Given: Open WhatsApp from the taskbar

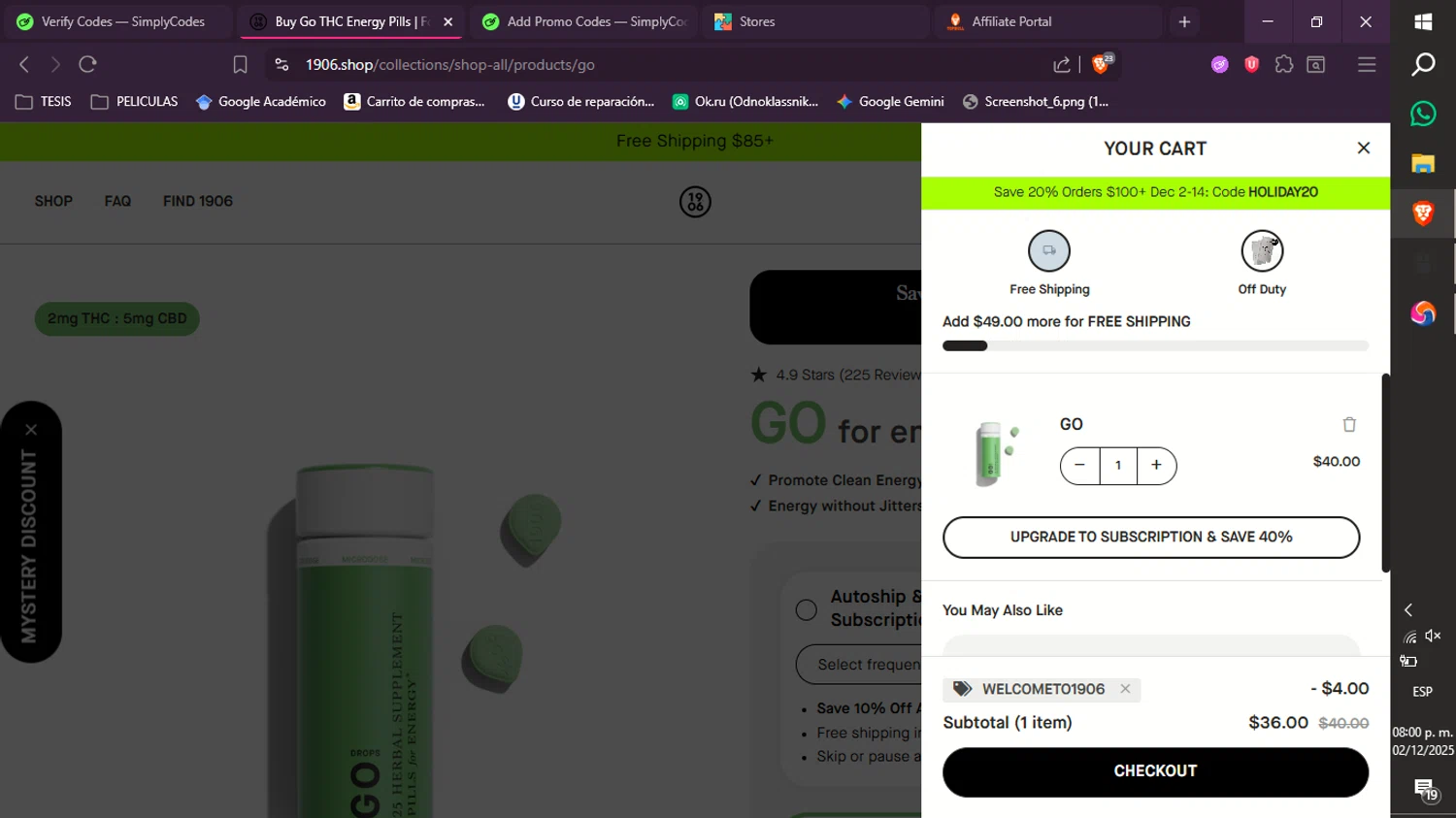Looking at the screenshot, I should (1423, 114).
